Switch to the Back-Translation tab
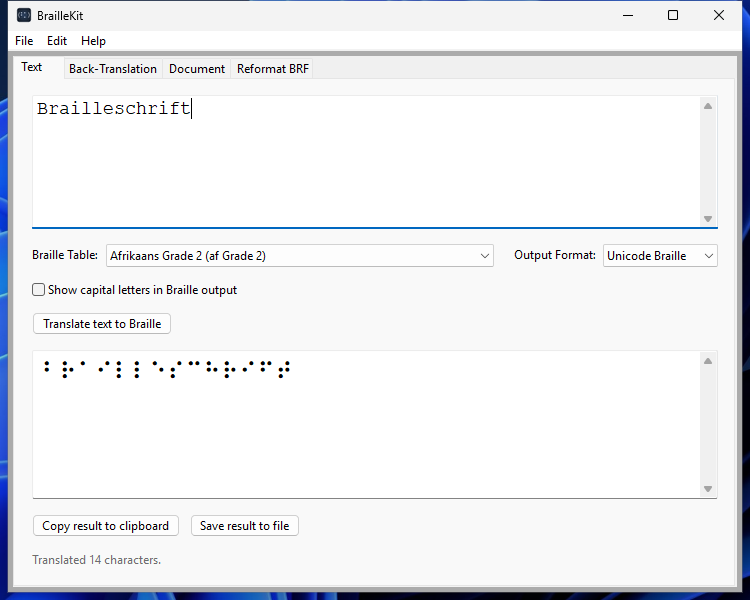 (x=113, y=69)
